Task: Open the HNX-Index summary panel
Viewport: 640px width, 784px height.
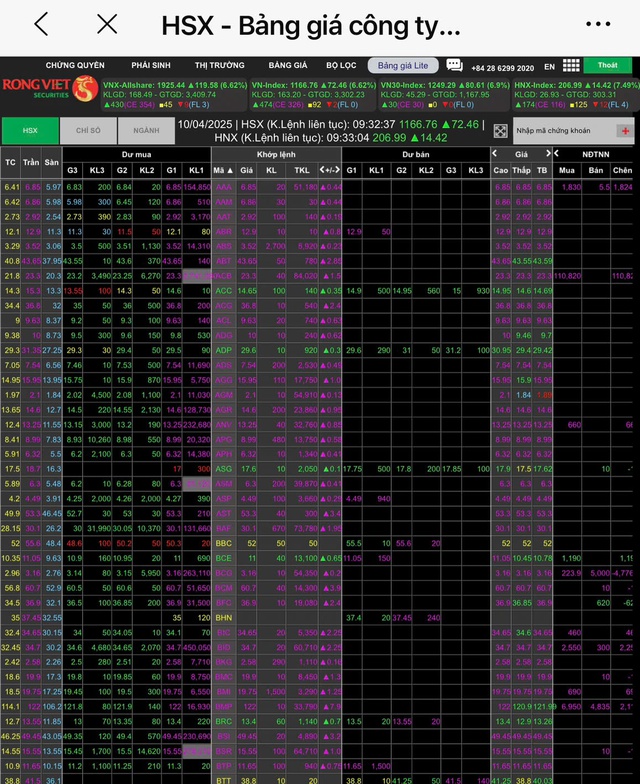Action: pyautogui.click(x=576, y=94)
